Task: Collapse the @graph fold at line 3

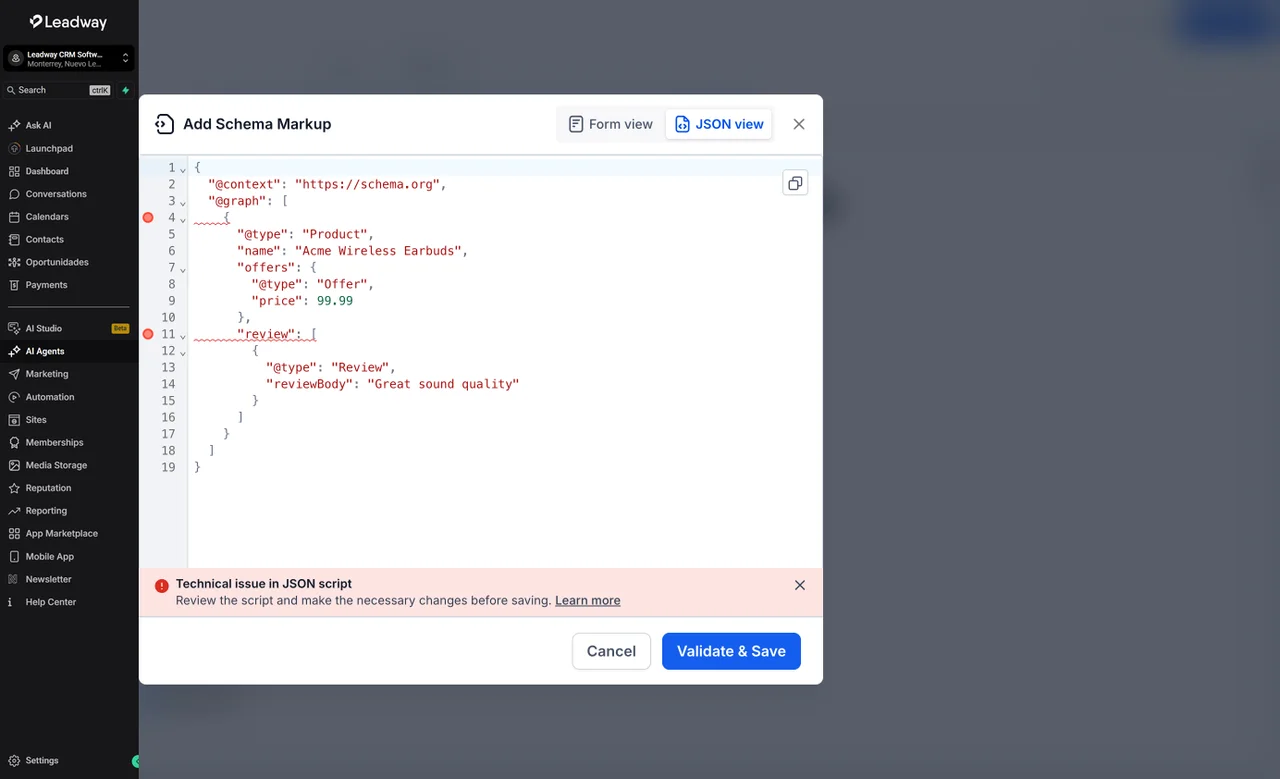Action: (183, 202)
